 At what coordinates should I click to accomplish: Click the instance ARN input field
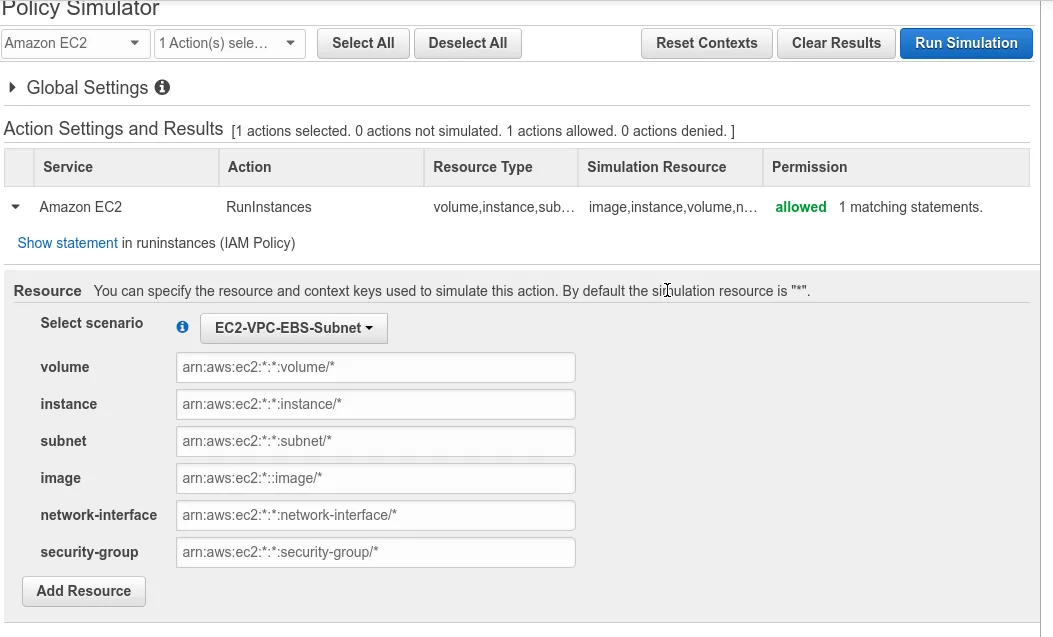point(375,404)
